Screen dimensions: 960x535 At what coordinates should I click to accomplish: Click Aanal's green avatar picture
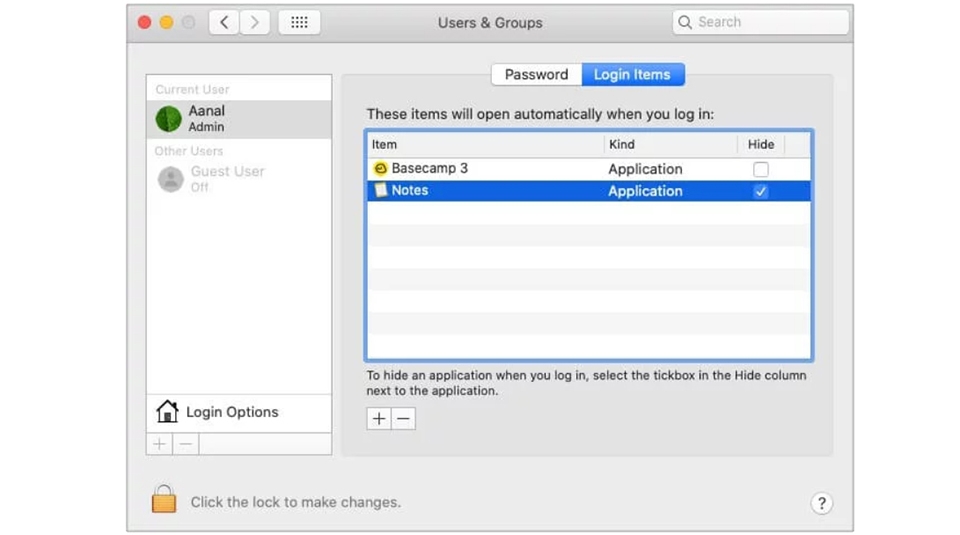169,119
